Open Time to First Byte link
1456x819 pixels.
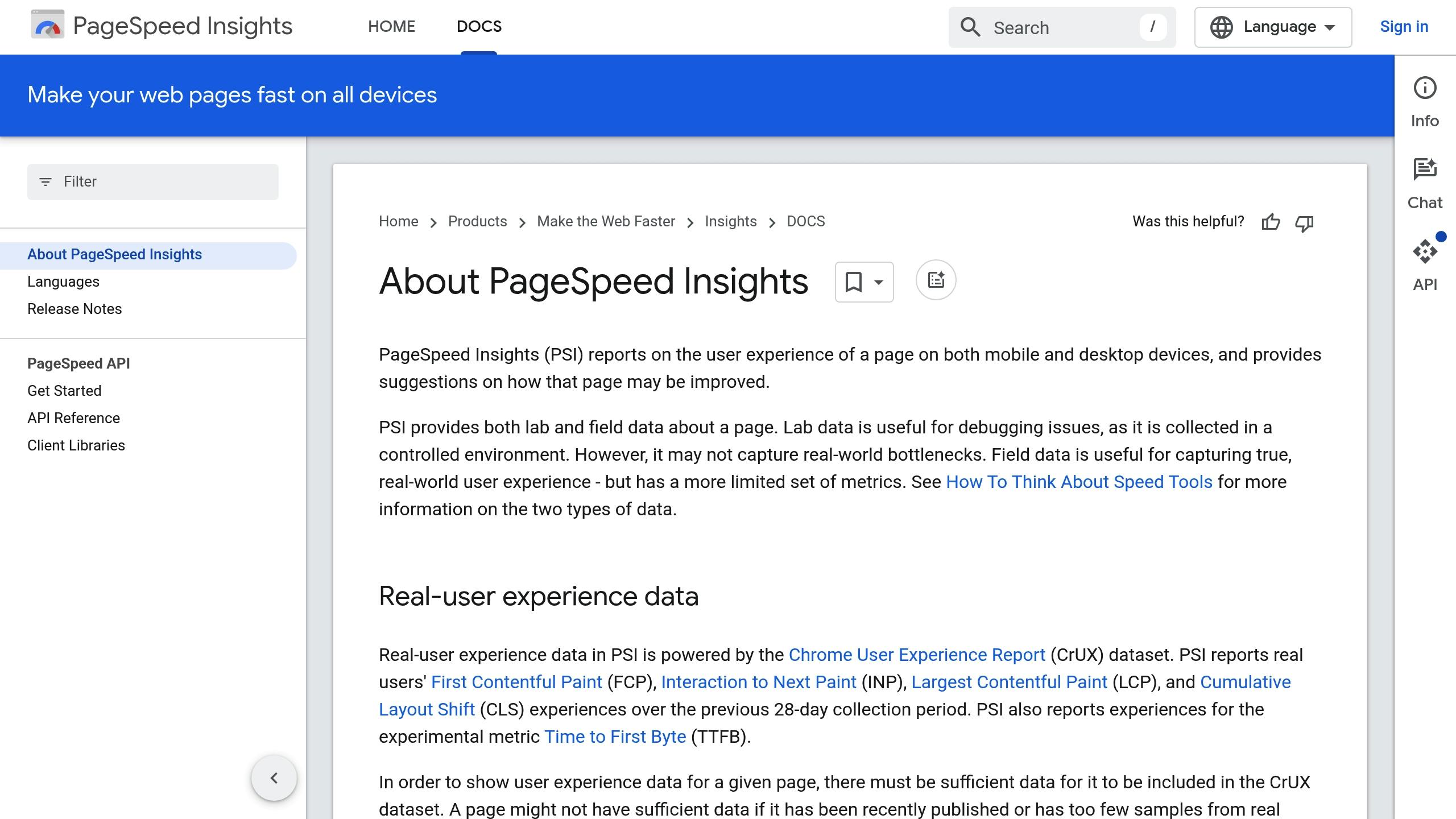pyautogui.click(x=615, y=737)
